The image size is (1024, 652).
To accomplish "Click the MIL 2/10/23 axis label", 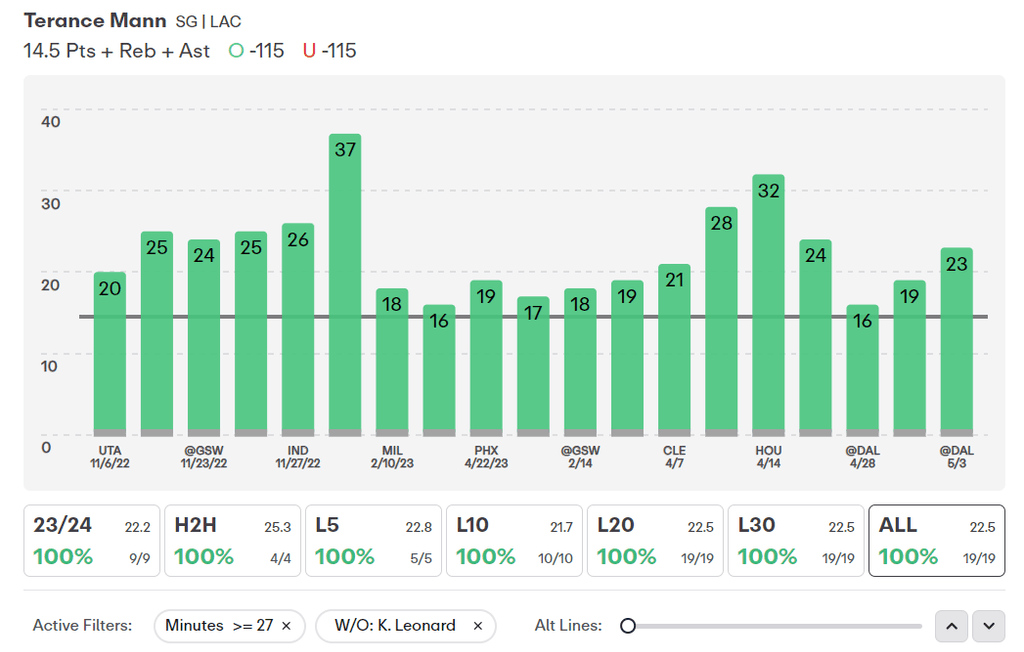I will (x=392, y=457).
